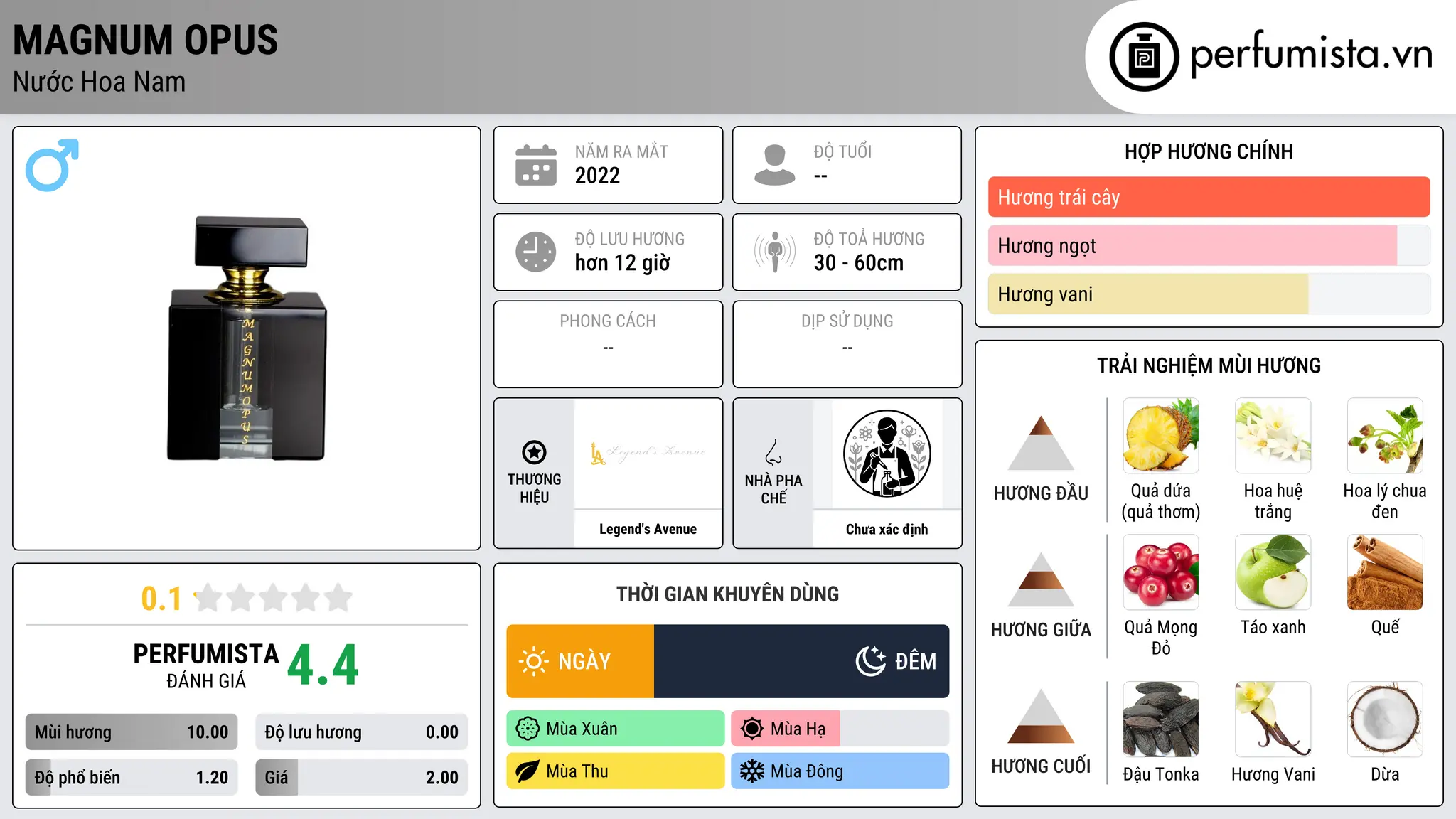This screenshot has height=819, width=1456.
Task: Click the 30 - 60cm sillage value
Action: click(859, 263)
